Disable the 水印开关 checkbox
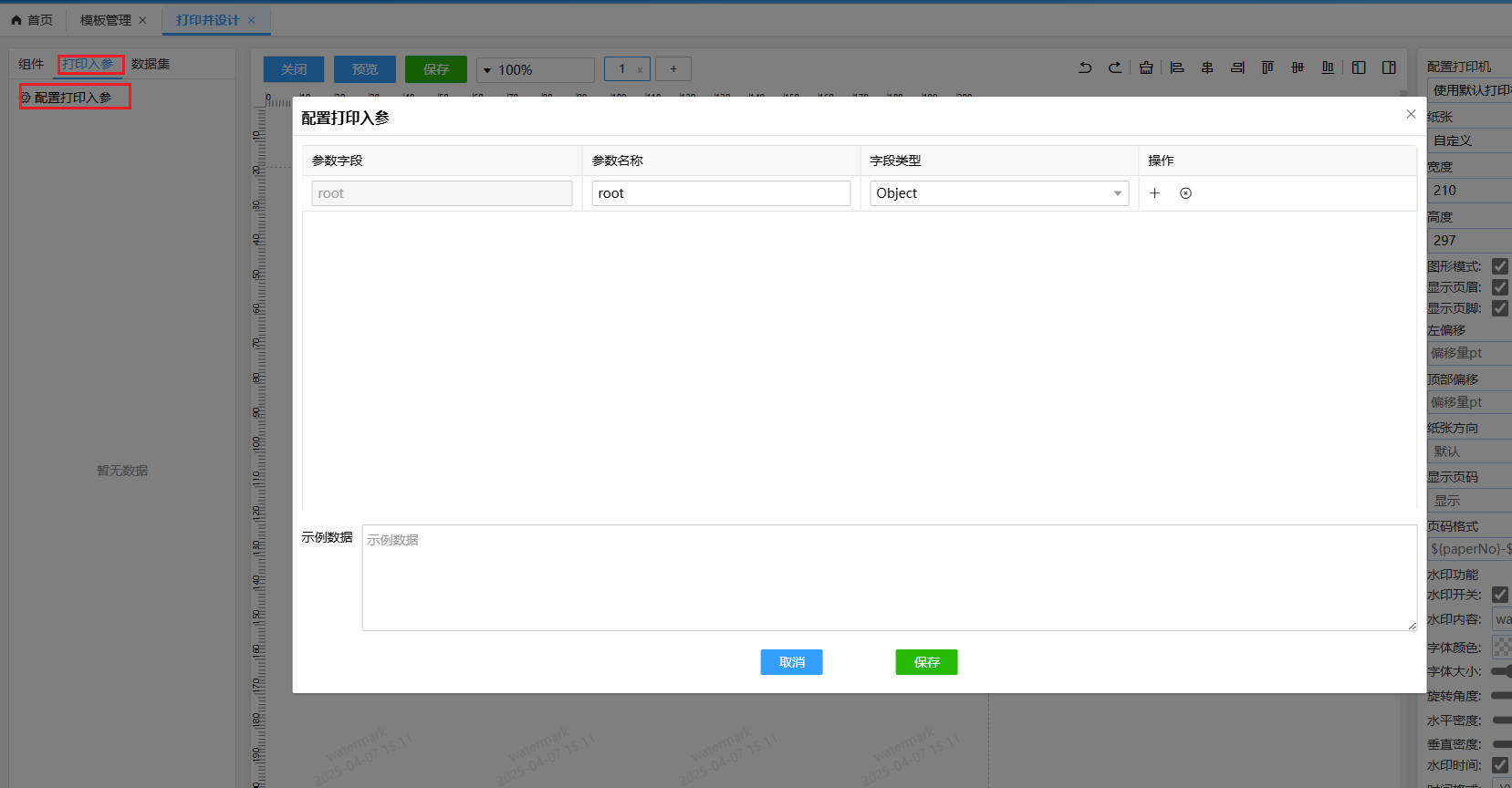The image size is (1512, 788). 1499,595
